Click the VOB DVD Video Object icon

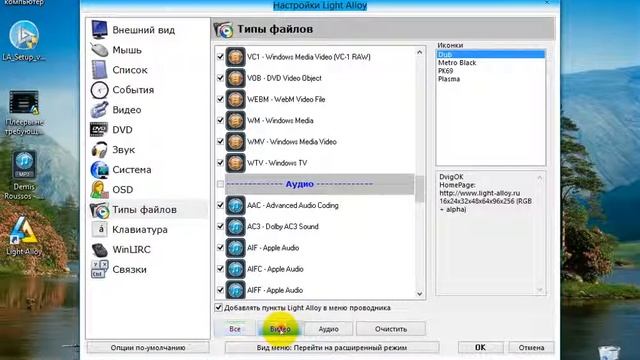[x=235, y=78]
